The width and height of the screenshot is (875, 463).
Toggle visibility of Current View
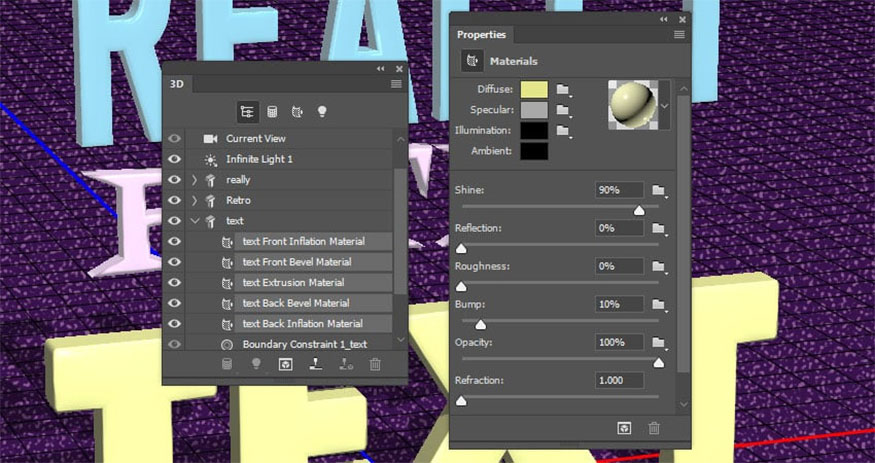tap(175, 138)
